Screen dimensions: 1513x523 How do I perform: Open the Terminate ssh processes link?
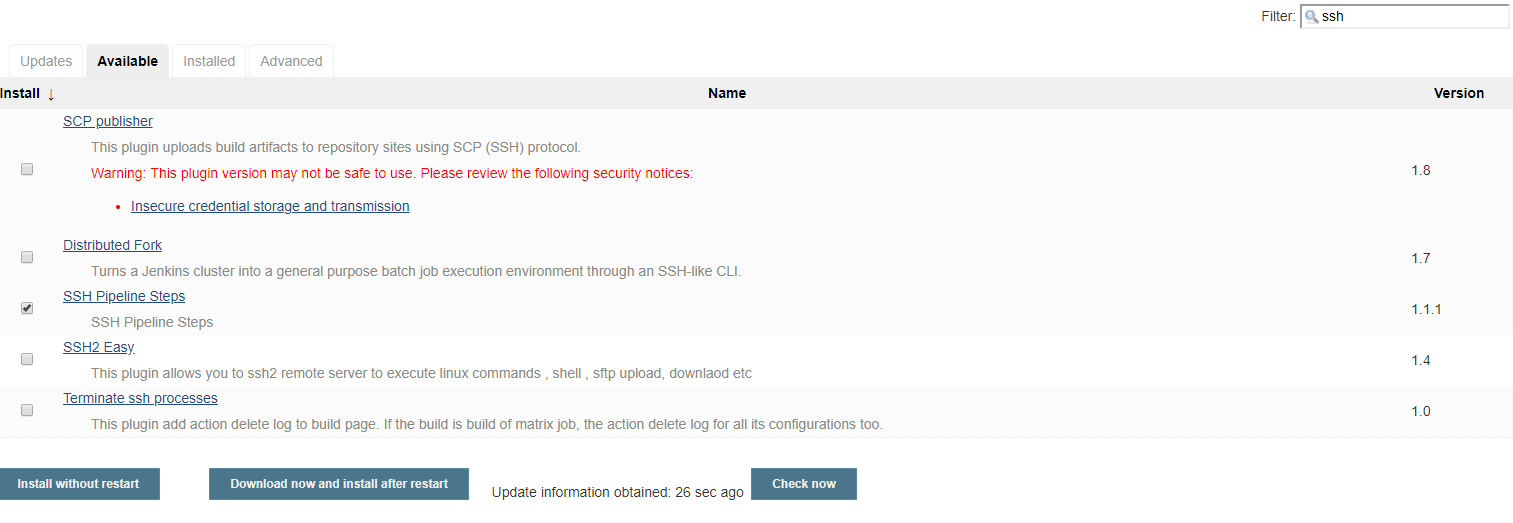(140, 398)
